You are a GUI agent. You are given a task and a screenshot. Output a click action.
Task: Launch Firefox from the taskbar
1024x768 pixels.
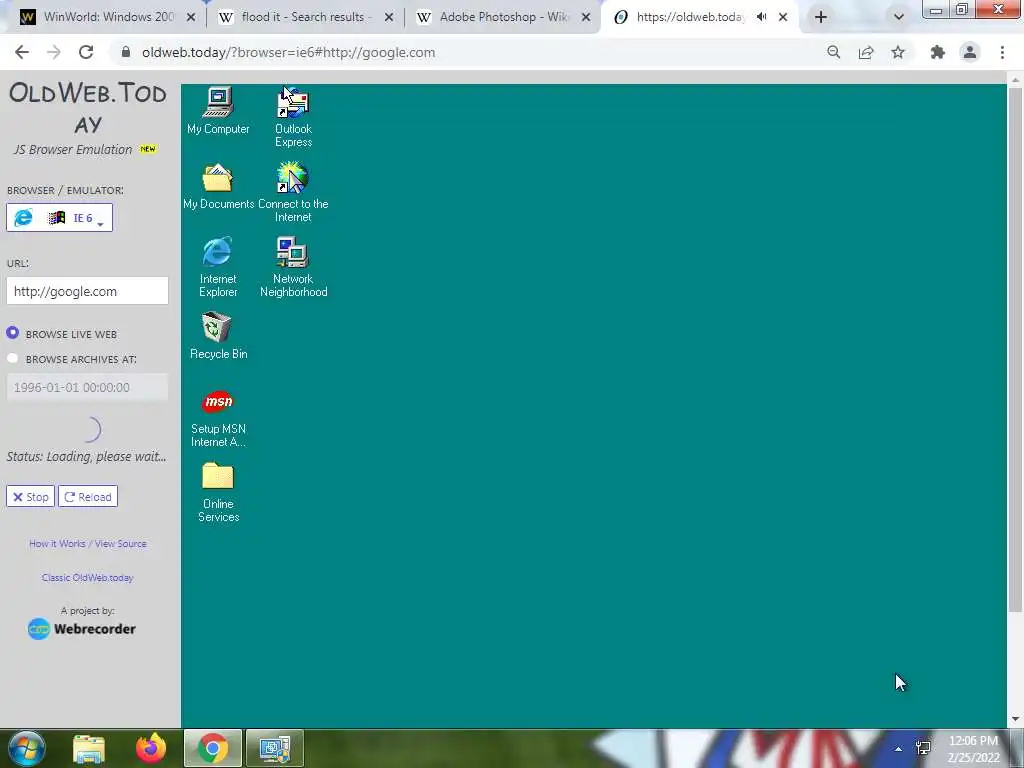coord(151,748)
